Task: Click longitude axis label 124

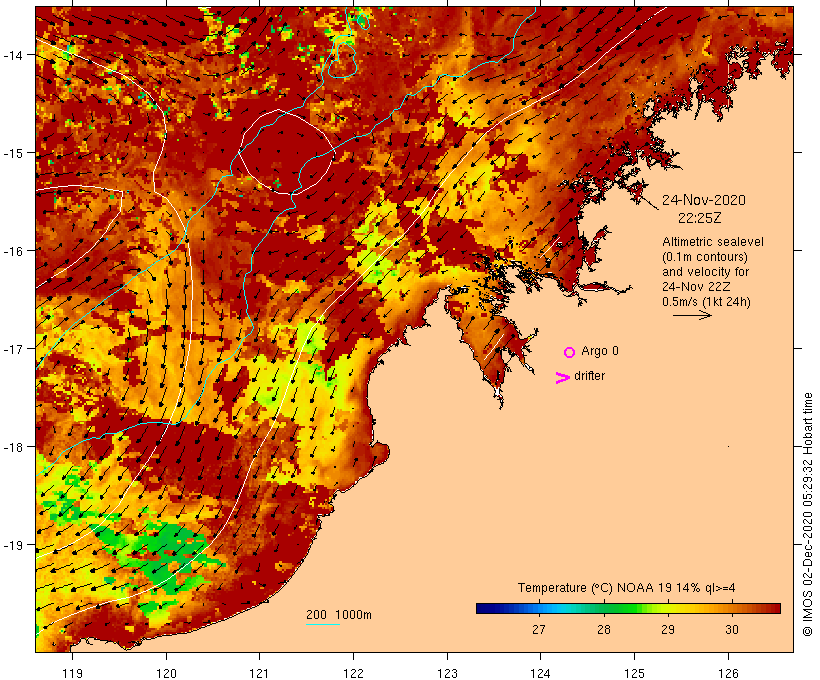Action: click(540, 673)
